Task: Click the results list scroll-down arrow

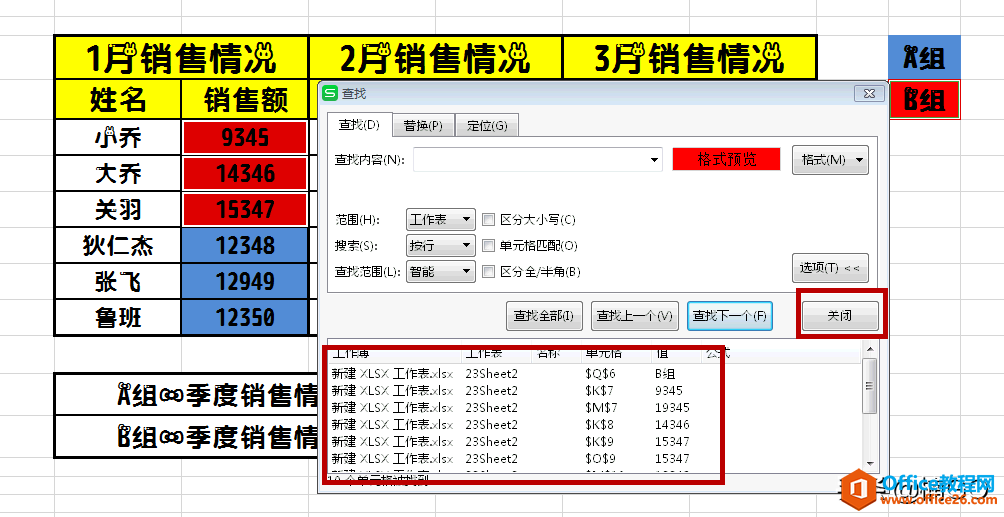Action: (870, 464)
